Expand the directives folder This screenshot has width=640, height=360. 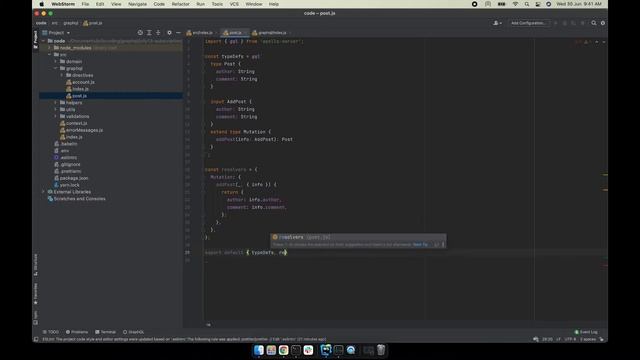coord(62,75)
